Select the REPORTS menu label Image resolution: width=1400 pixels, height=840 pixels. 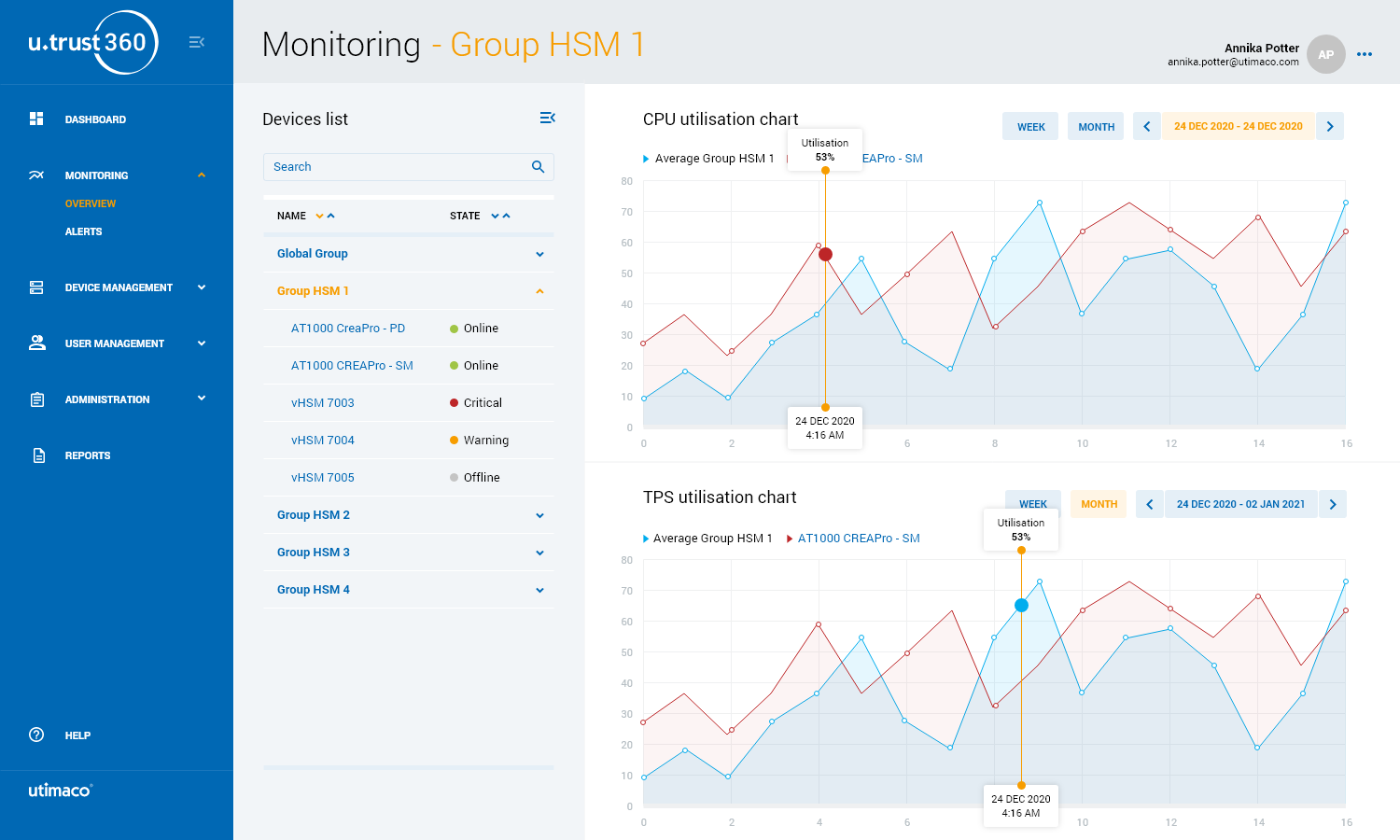click(x=88, y=455)
